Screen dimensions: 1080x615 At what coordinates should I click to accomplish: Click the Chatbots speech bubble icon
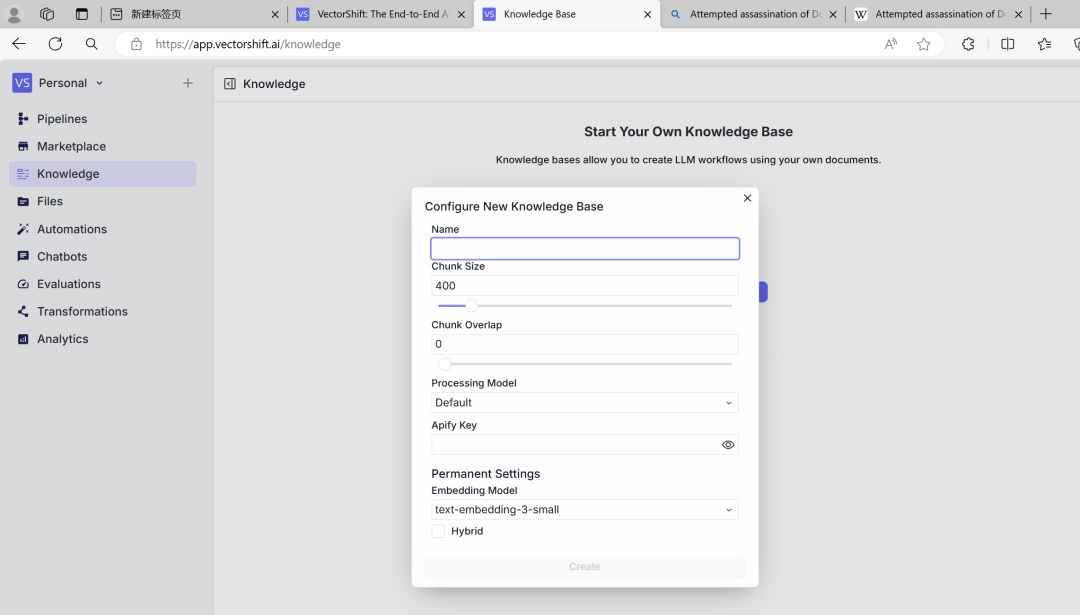tap(23, 256)
